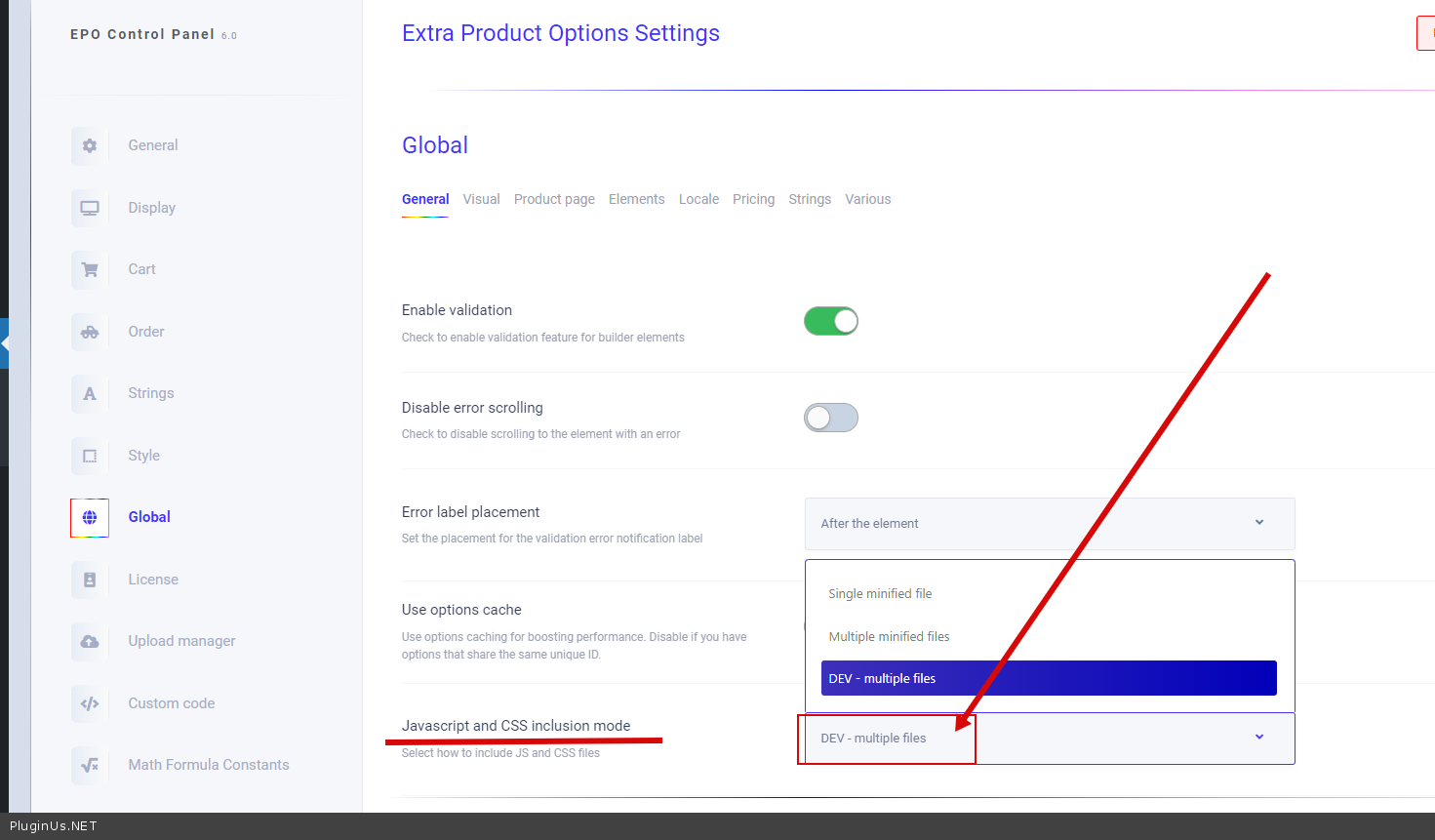The width and height of the screenshot is (1435, 840).
Task: Open General settings gear icon
Action: pyautogui.click(x=90, y=145)
